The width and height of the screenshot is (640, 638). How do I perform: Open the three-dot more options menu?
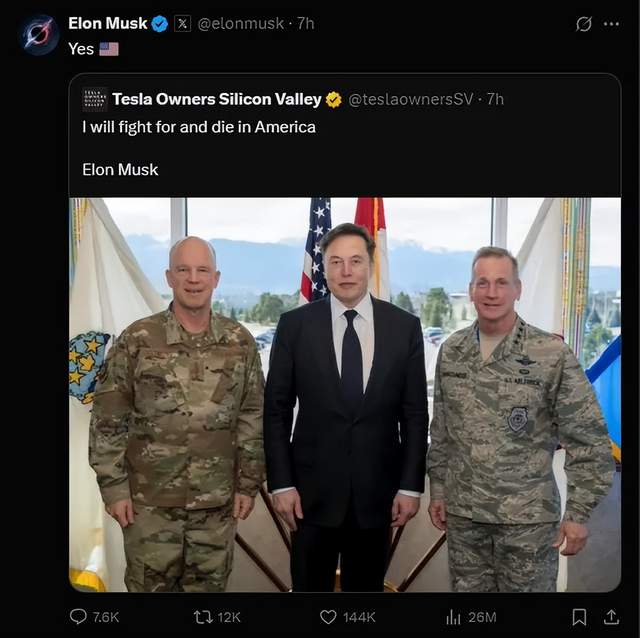coord(611,24)
